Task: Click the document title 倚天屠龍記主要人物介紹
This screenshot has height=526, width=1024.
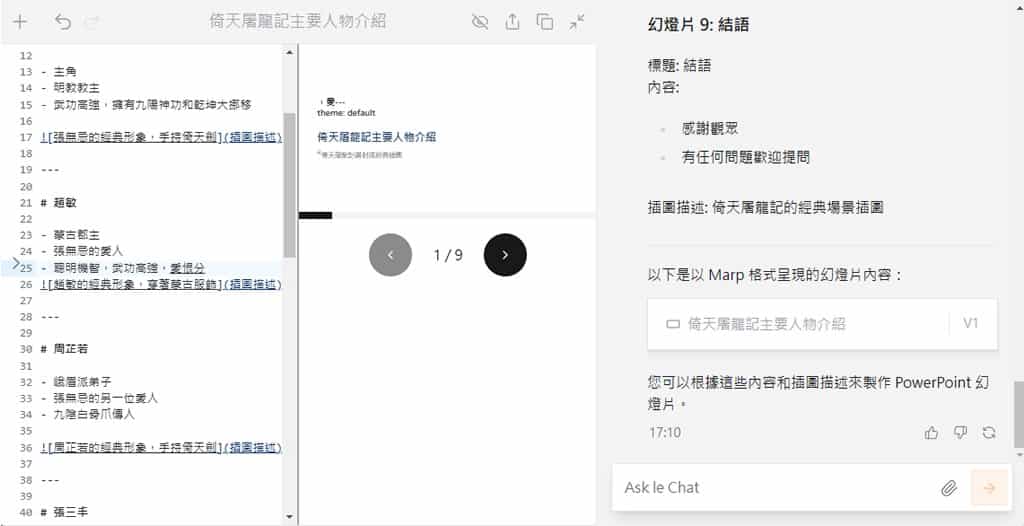Action: pos(298,22)
